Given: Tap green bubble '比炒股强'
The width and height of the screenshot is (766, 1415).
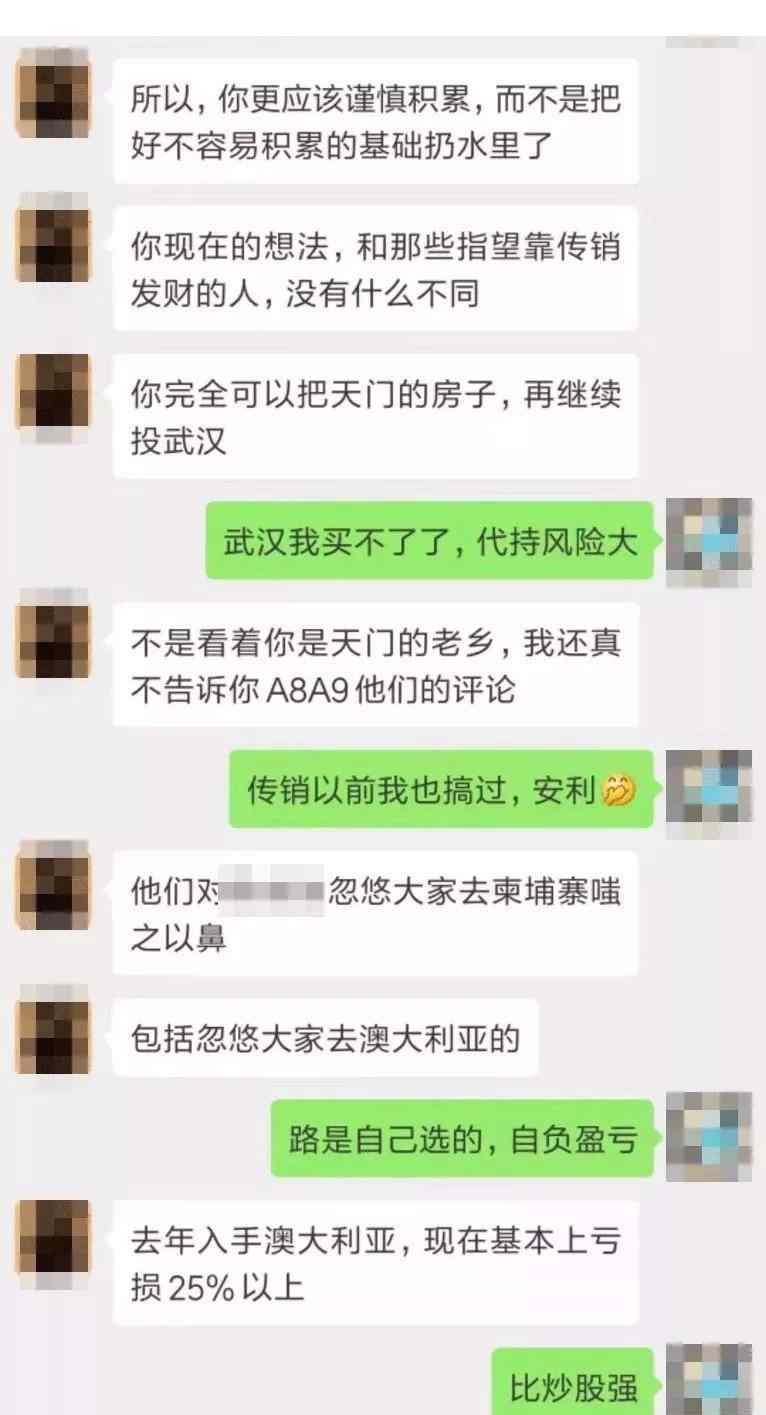Looking at the screenshot, I should 573,1385.
